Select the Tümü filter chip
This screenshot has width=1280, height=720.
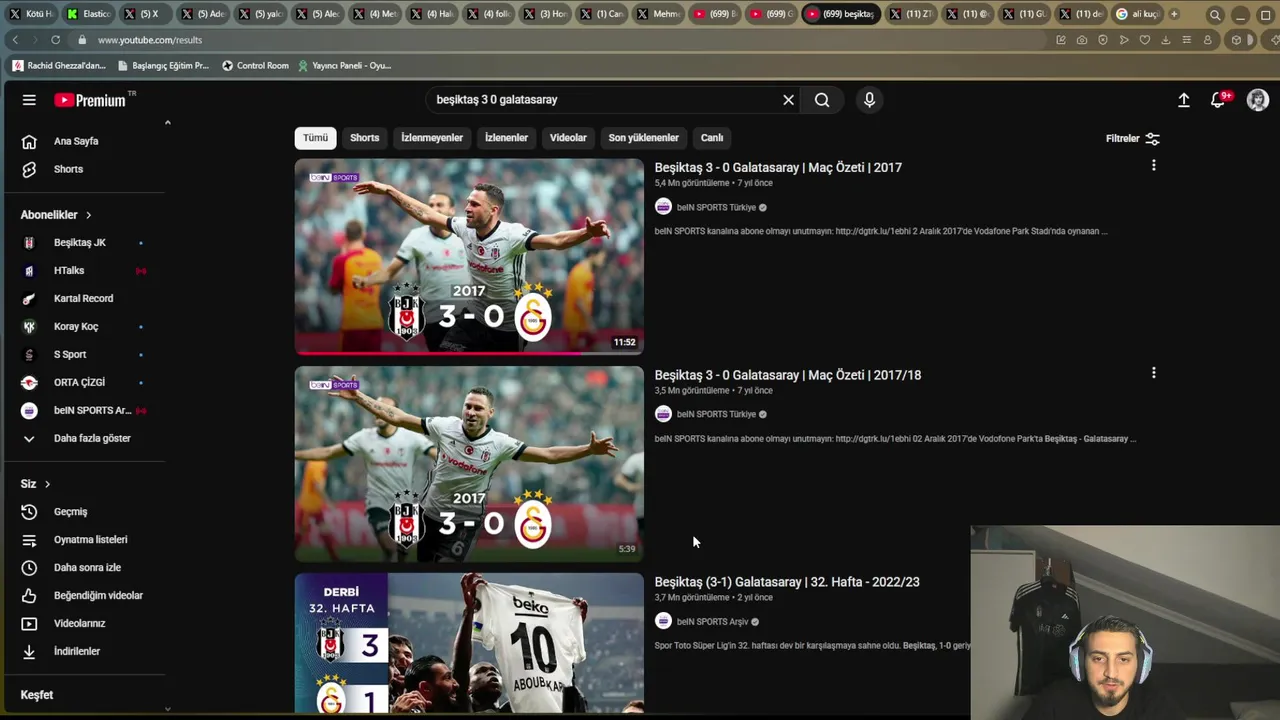tap(315, 138)
